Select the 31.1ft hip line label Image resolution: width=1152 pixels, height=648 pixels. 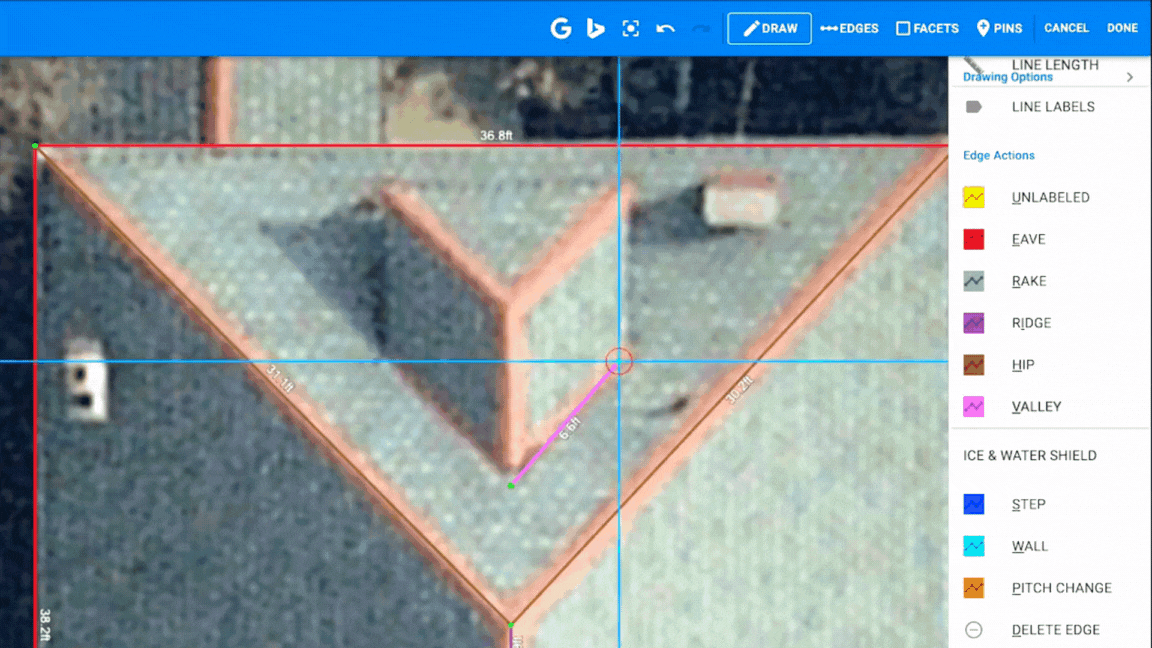(280, 378)
